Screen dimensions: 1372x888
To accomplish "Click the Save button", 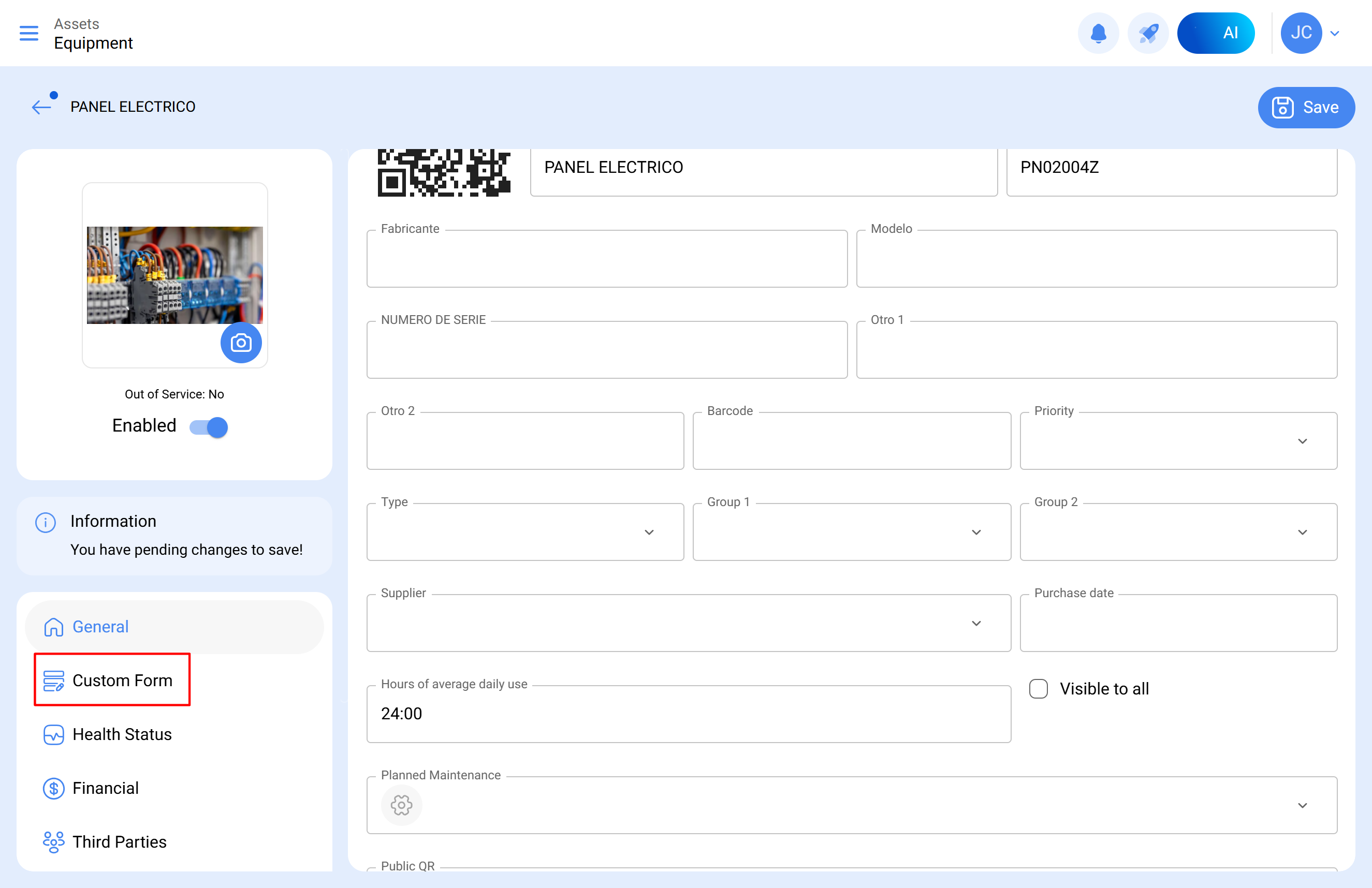I will [1305, 107].
